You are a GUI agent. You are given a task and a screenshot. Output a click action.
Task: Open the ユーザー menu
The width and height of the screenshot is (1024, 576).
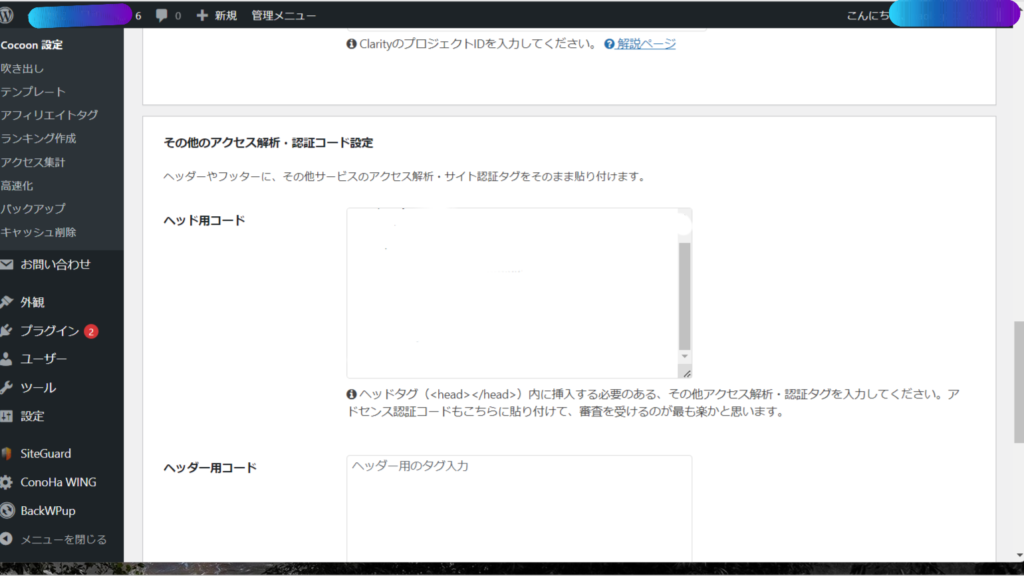[44, 359]
